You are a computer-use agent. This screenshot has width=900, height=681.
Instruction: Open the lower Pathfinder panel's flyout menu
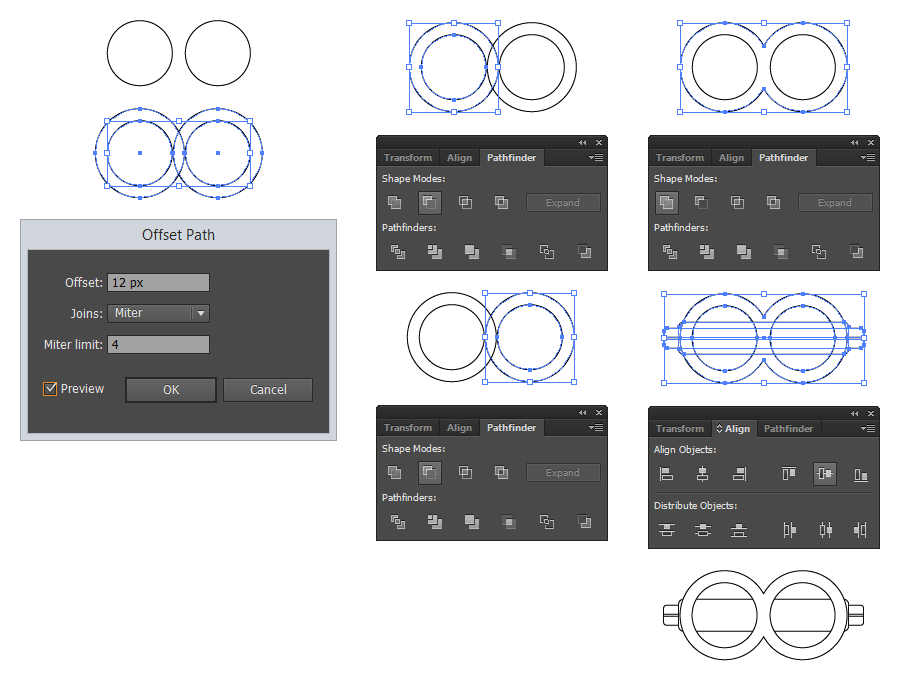pos(596,427)
